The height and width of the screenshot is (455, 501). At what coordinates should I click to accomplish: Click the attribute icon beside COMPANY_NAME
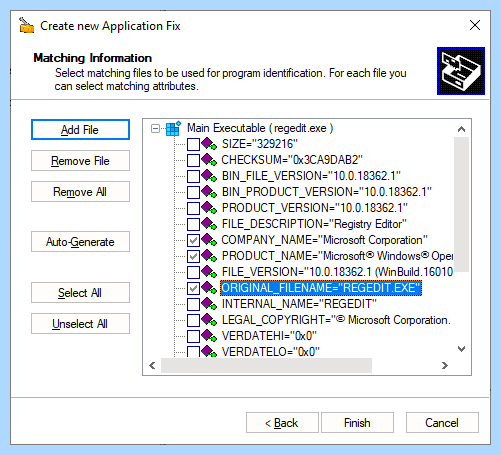point(209,240)
